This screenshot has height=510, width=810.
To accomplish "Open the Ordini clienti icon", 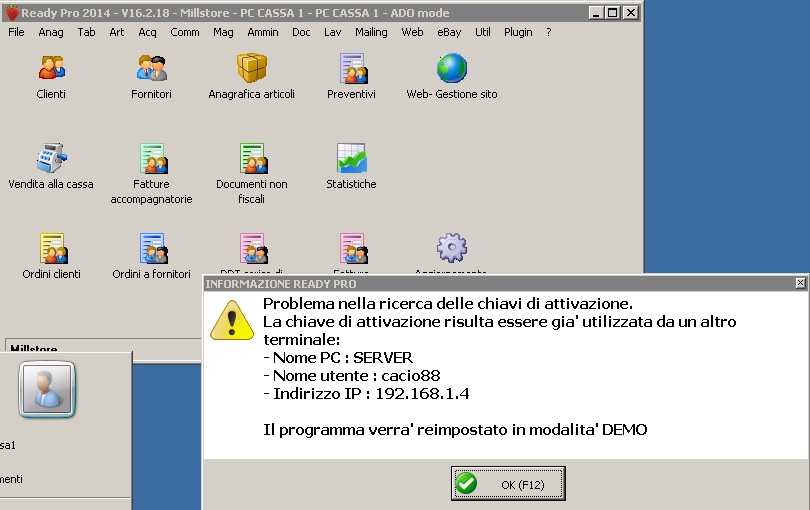I will click(53, 248).
